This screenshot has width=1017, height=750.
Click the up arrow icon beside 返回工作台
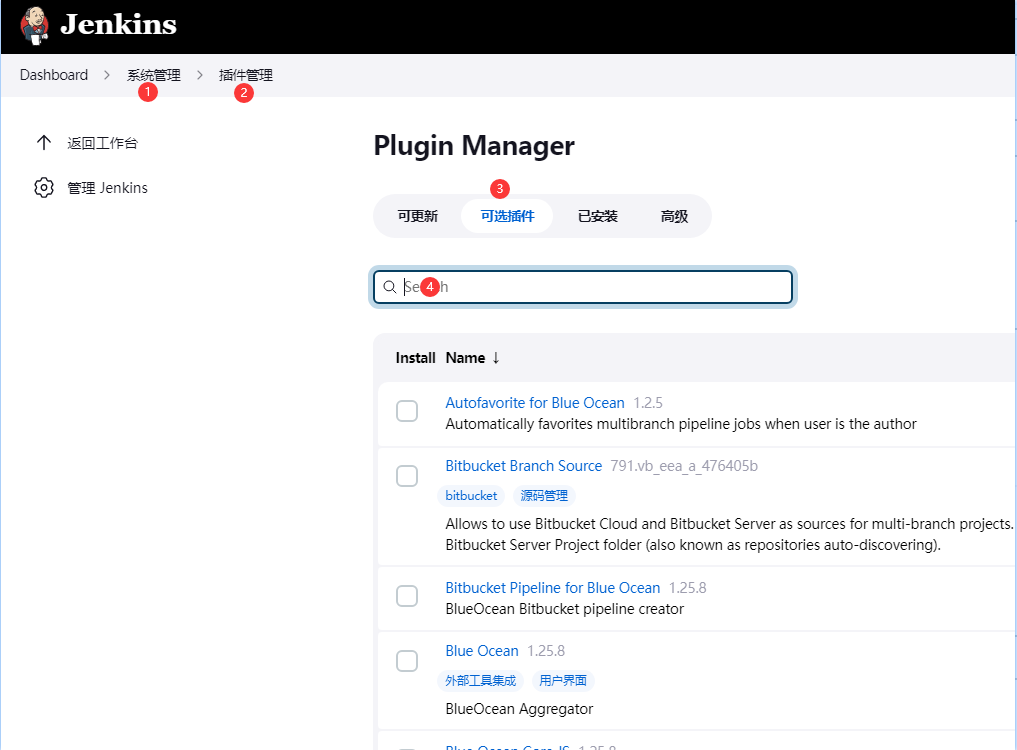click(43, 143)
